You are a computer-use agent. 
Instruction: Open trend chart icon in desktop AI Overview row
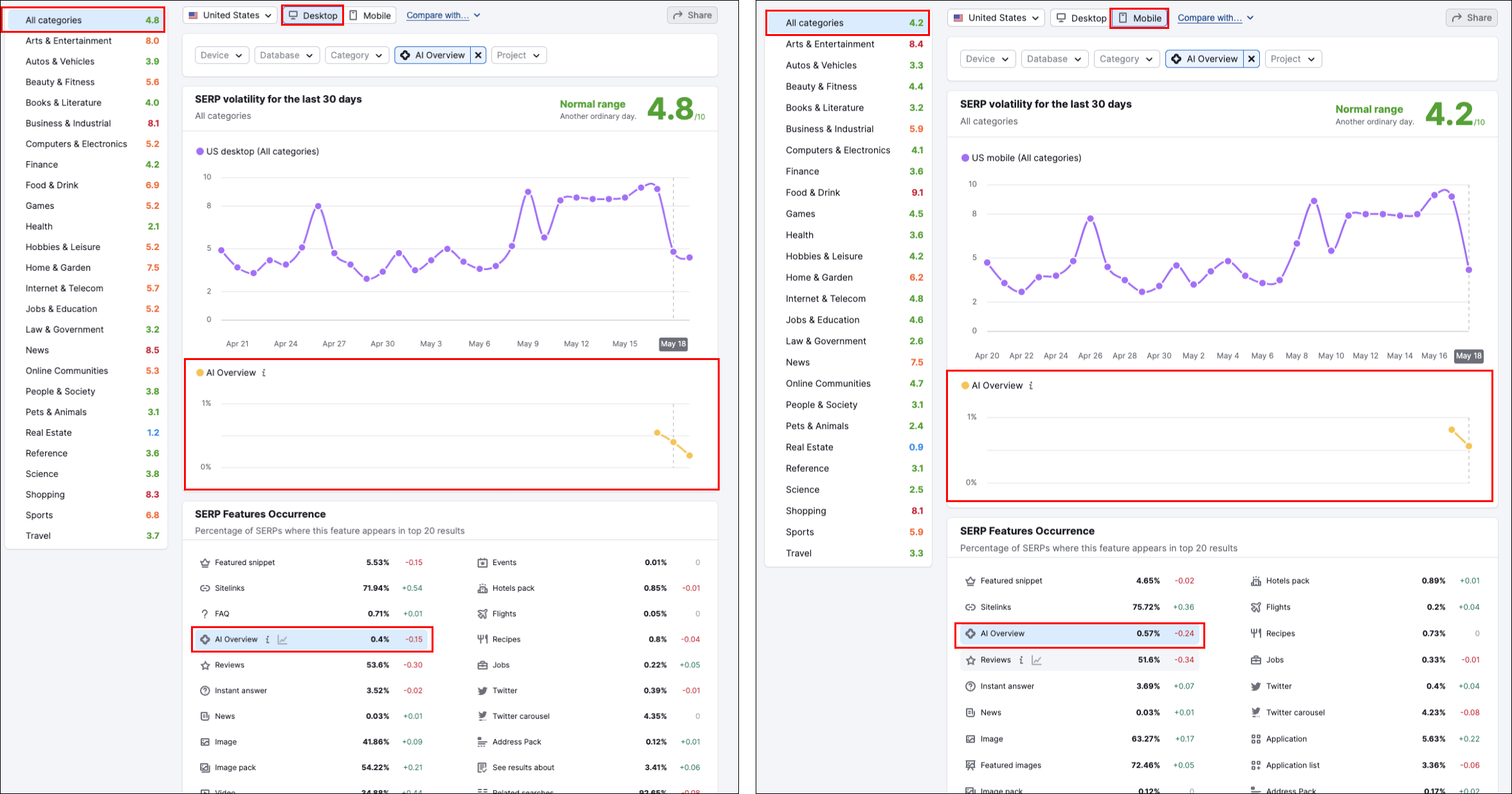click(282, 640)
